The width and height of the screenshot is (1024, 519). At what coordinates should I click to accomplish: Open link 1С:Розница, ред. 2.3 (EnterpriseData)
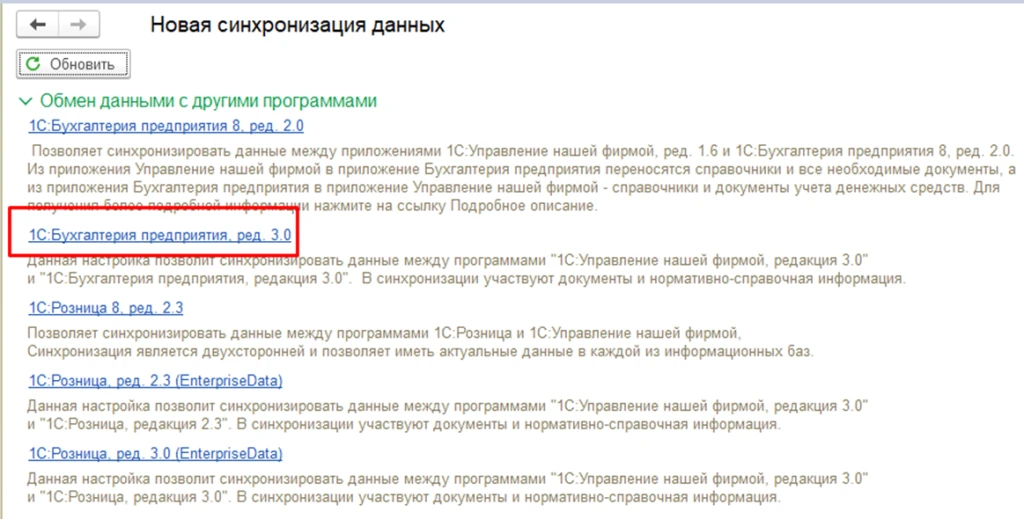point(155,381)
